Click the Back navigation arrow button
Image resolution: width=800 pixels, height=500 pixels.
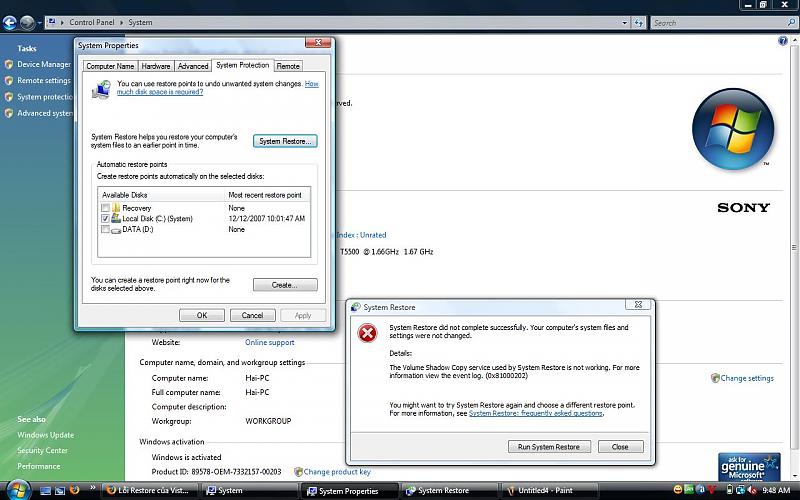[9, 21]
